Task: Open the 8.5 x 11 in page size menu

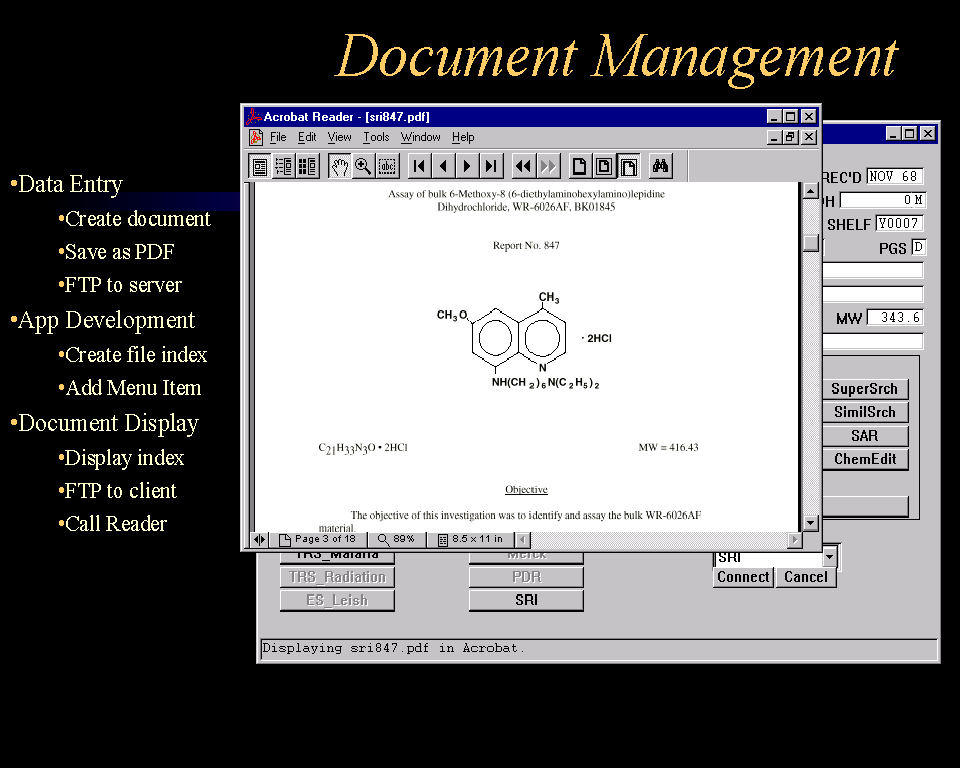Action: (x=470, y=539)
